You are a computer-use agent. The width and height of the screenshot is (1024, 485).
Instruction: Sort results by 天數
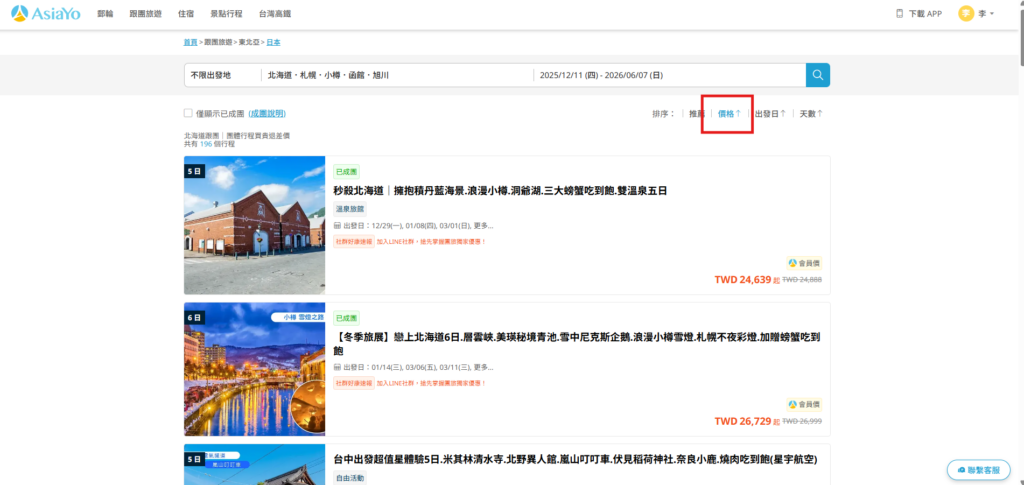[x=810, y=114]
